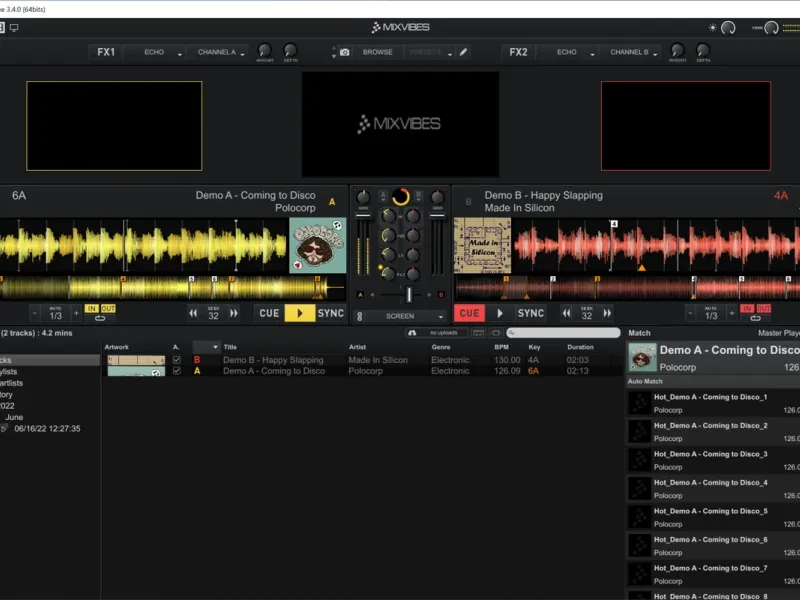Image resolution: width=800 pixels, height=600 pixels.
Task: Decrease deck A auto loop size with minus
Action: (x=35, y=313)
